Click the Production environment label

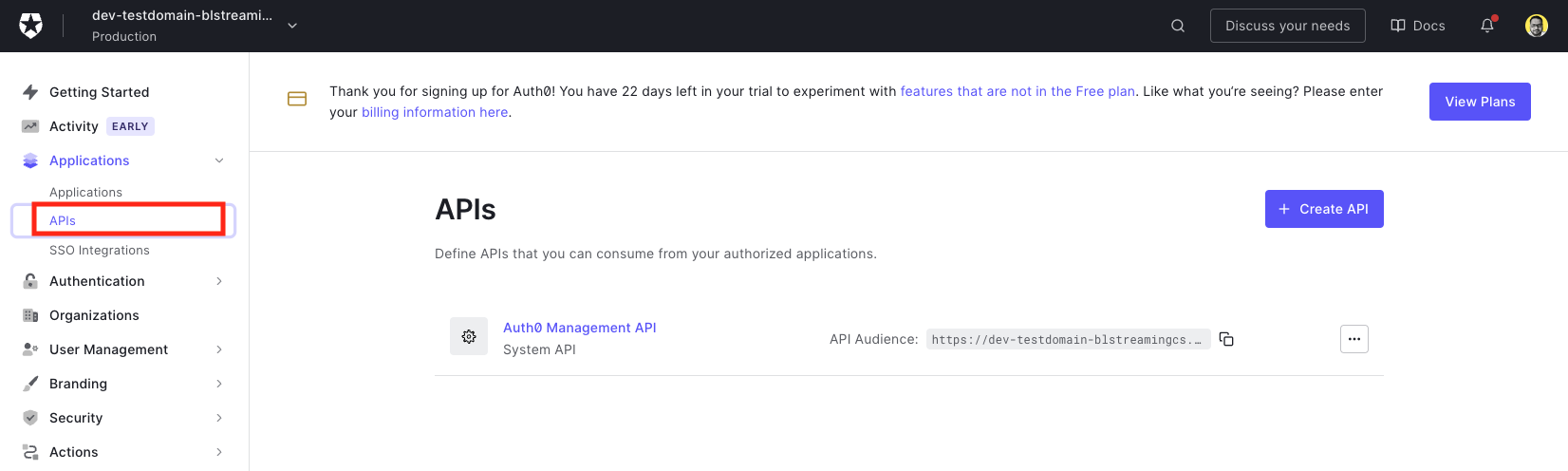click(x=124, y=36)
